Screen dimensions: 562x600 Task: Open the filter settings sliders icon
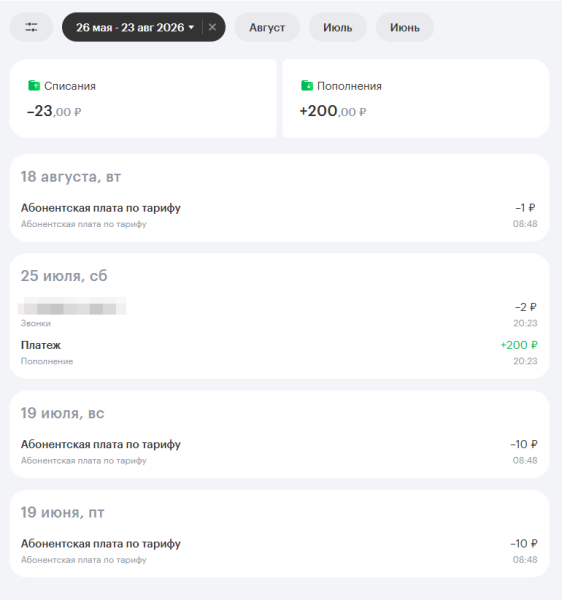click(x=31, y=27)
